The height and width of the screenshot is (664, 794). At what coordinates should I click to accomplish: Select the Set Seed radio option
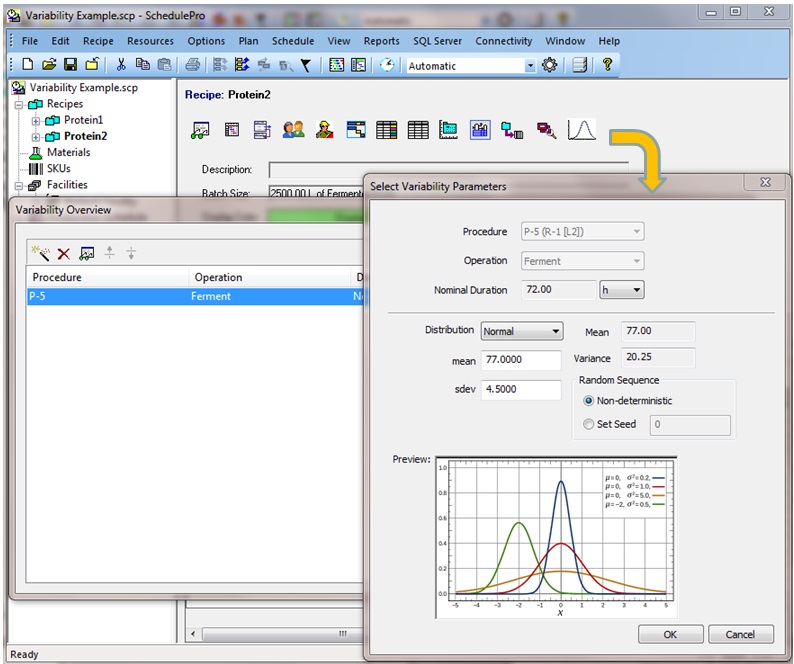coord(588,424)
